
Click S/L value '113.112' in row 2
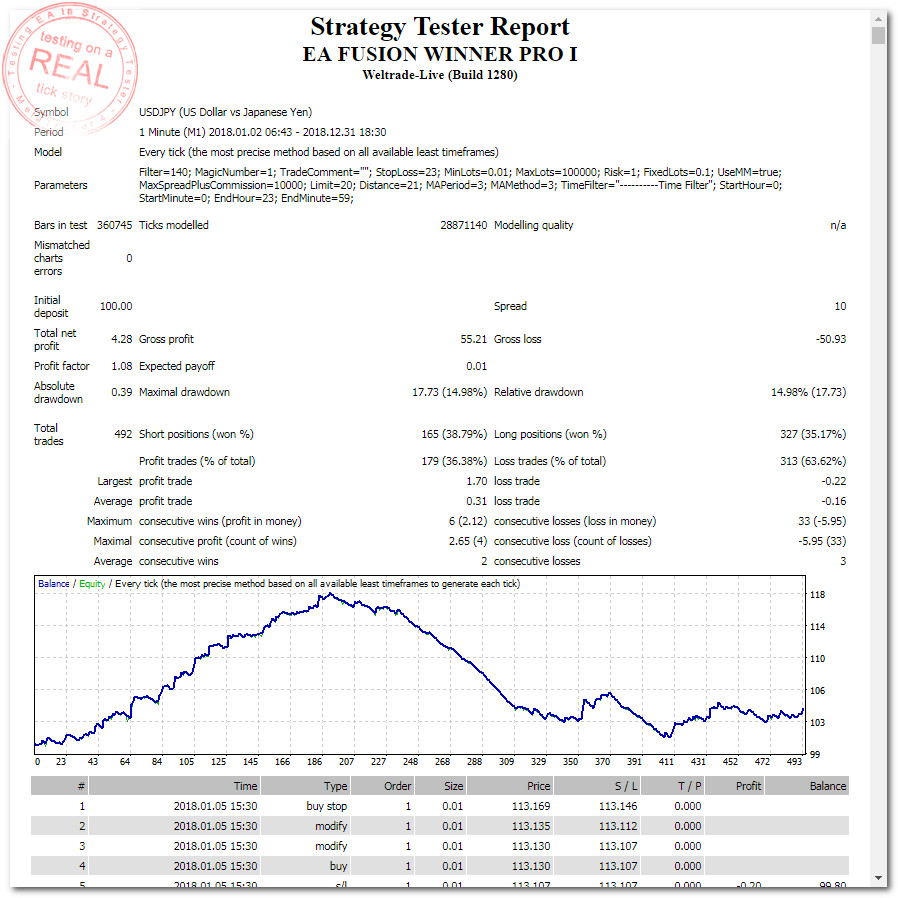pos(618,826)
